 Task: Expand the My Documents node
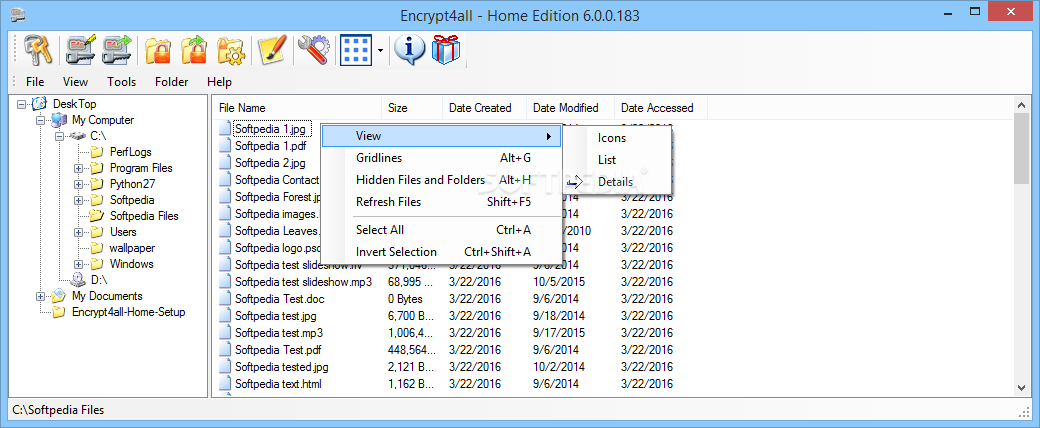pyautogui.click(x=41, y=296)
